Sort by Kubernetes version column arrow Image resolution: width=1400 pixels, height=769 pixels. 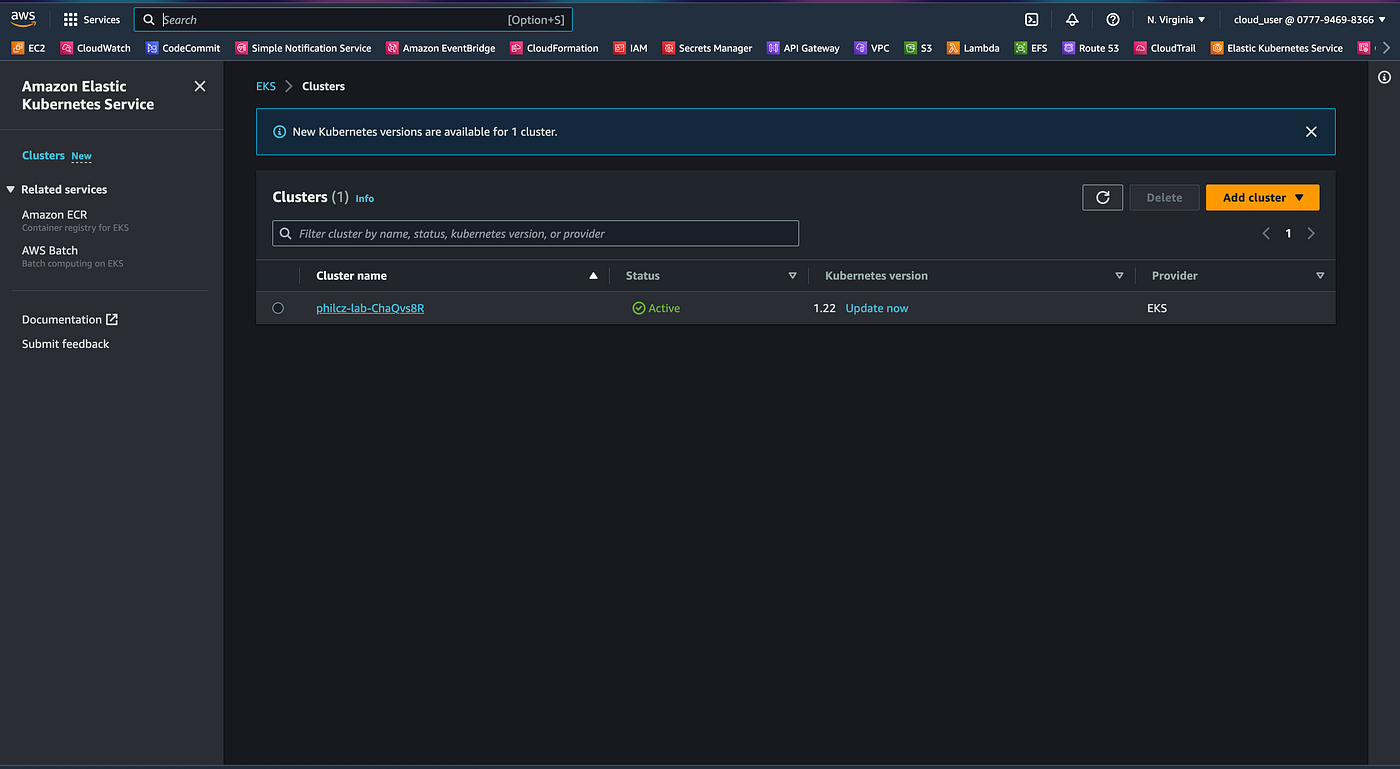(1119, 276)
